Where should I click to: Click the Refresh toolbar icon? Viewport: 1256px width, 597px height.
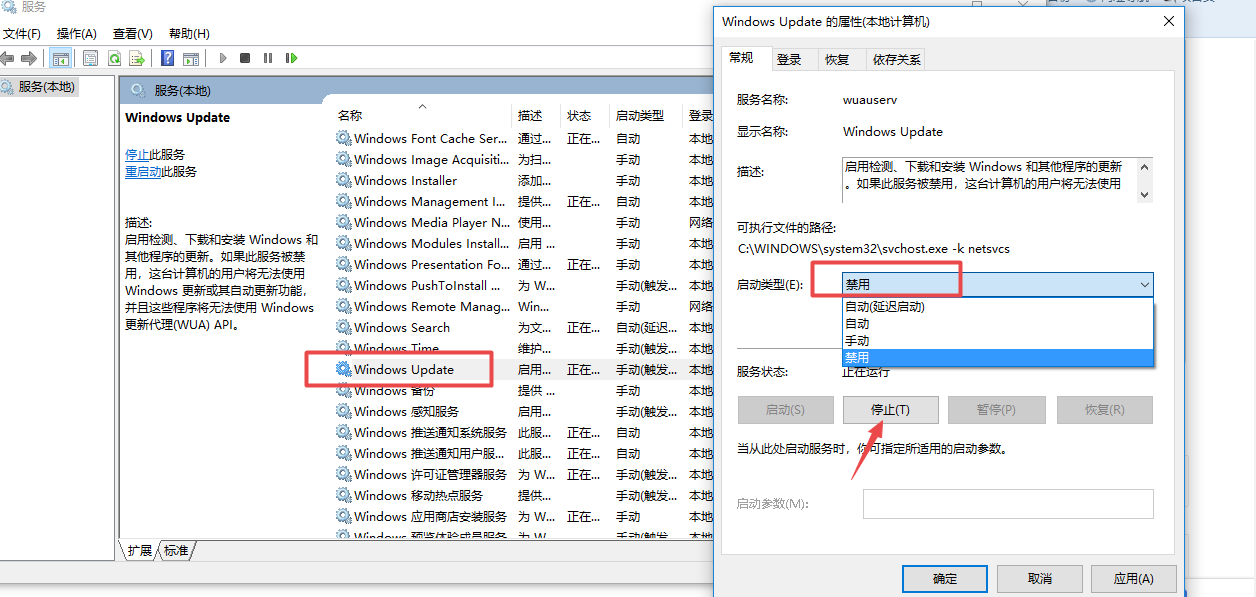coord(114,59)
